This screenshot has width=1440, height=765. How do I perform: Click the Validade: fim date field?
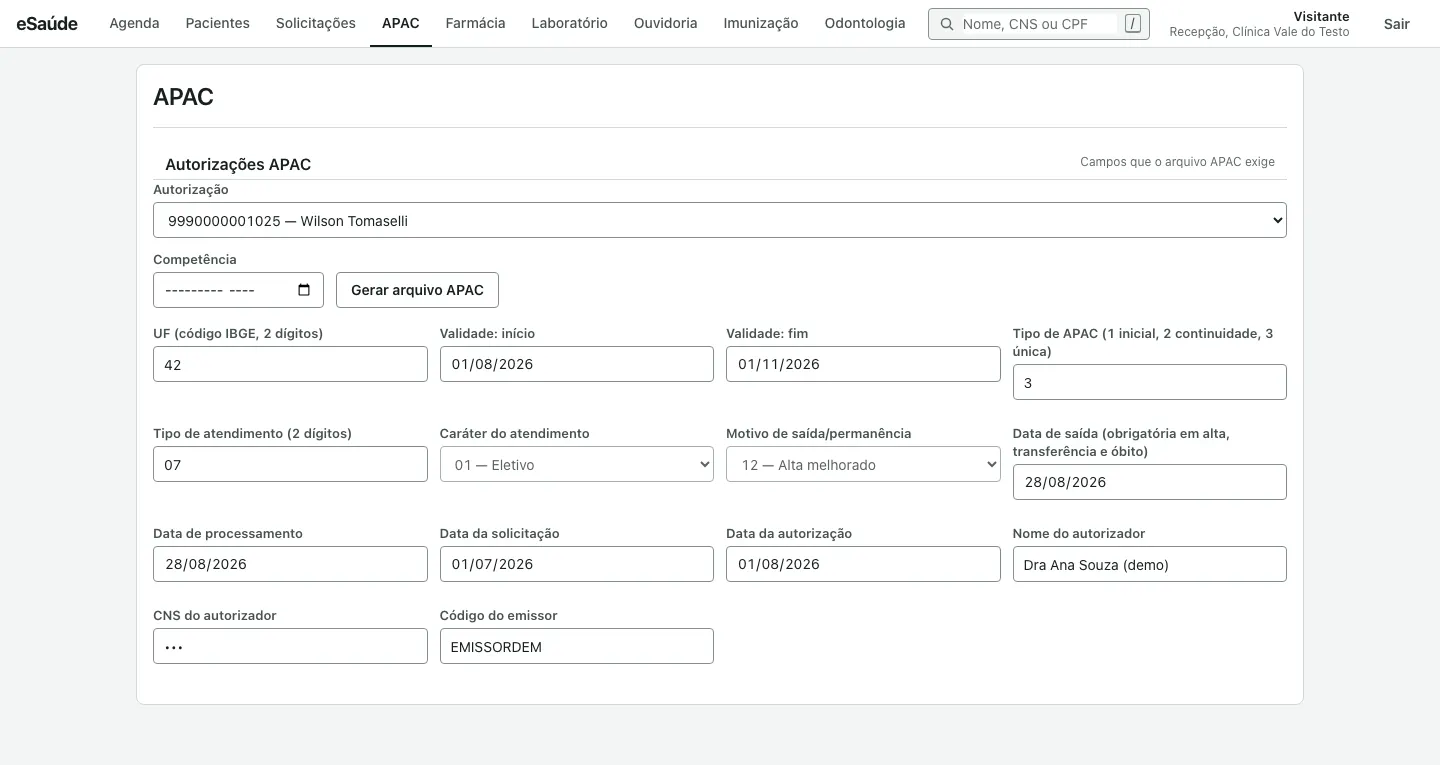pyautogui.click(x=863, y=364)
